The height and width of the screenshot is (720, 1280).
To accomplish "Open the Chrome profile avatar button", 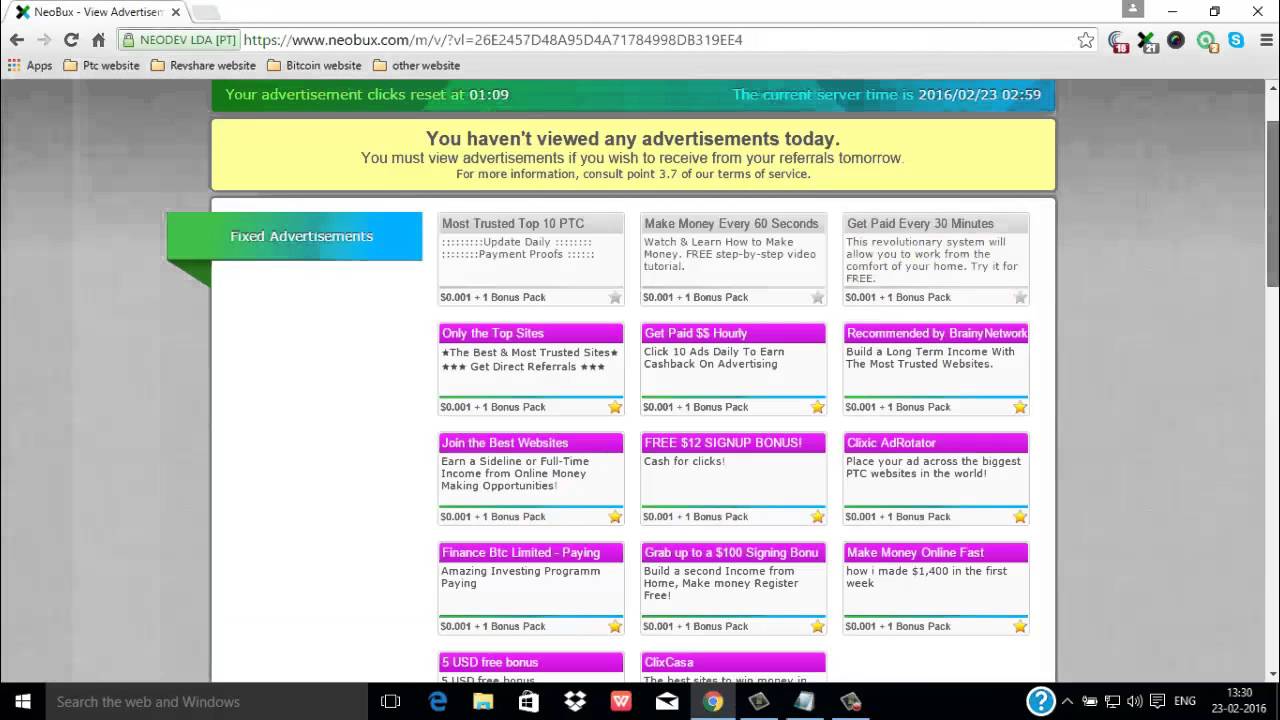I will point(1132,9).
